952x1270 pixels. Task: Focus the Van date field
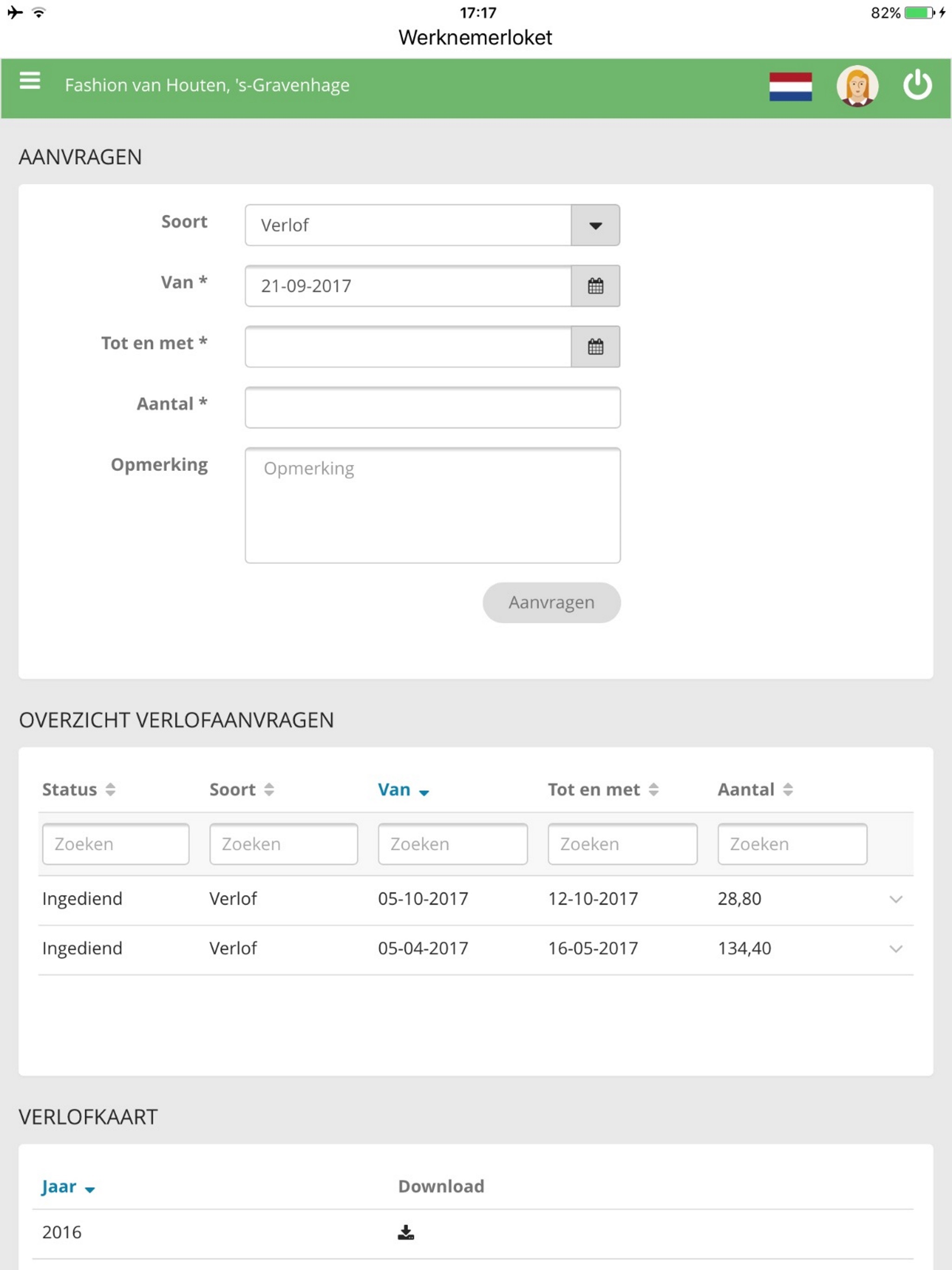tap(408, 286)
